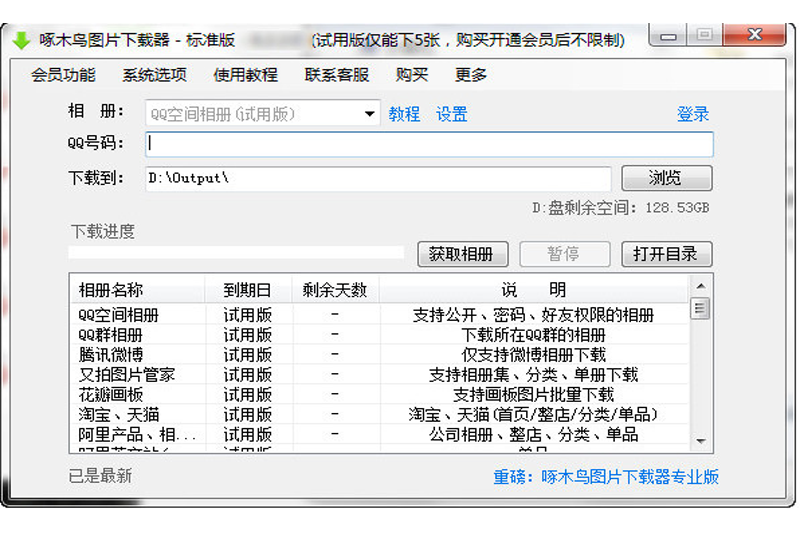Click the list scrollbar down arrow
Viewport: 800px width, 533px height.
[700, 441]
